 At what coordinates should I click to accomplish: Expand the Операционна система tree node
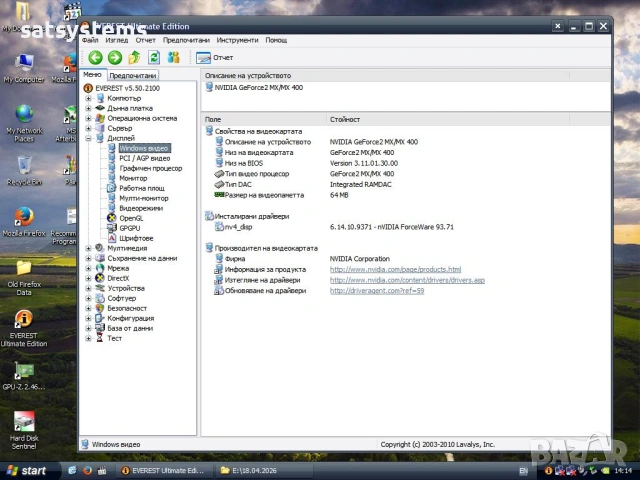(x=88, y=118)
